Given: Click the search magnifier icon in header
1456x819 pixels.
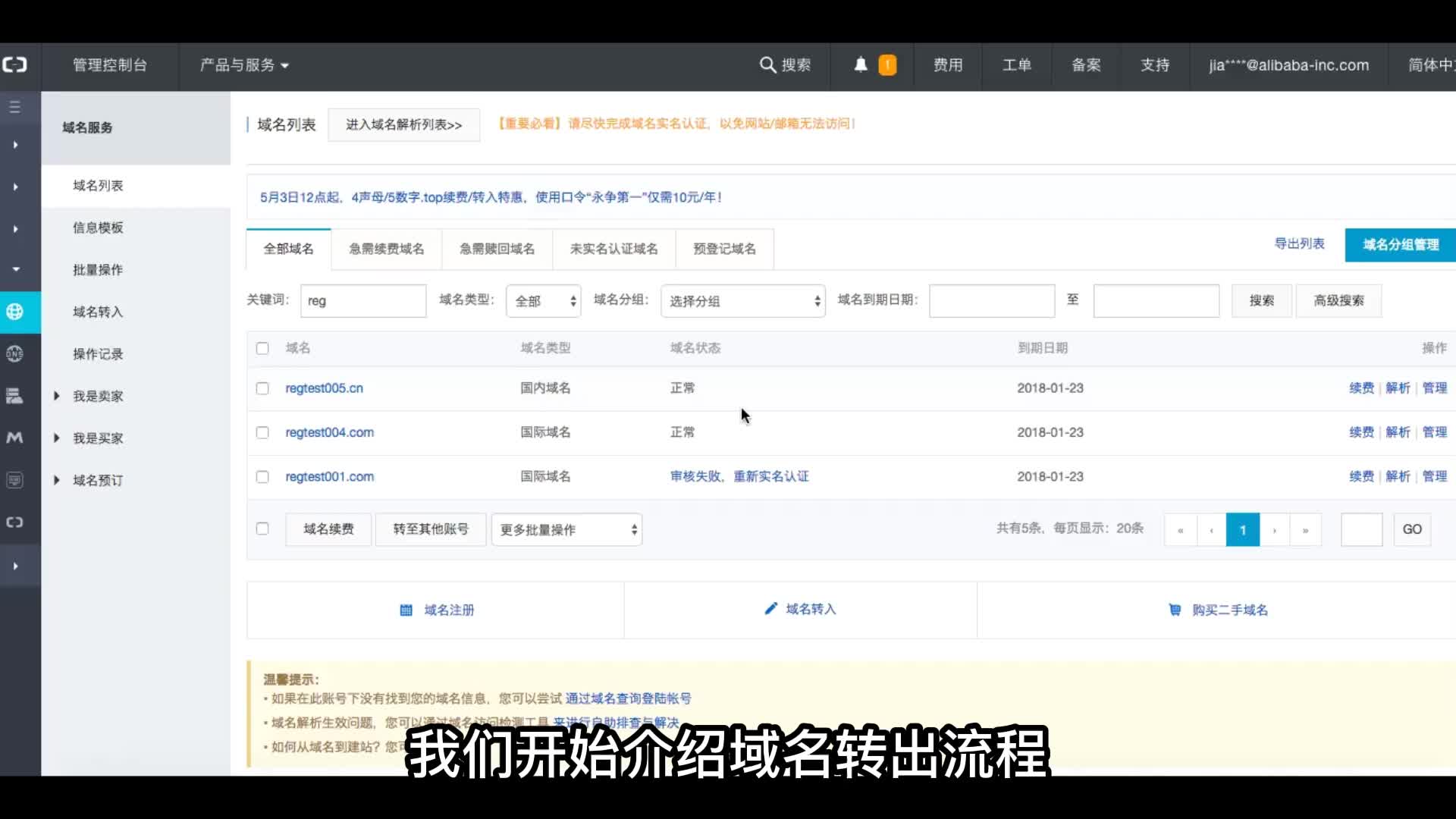Looking at the screenshot, I should [767, 65].
